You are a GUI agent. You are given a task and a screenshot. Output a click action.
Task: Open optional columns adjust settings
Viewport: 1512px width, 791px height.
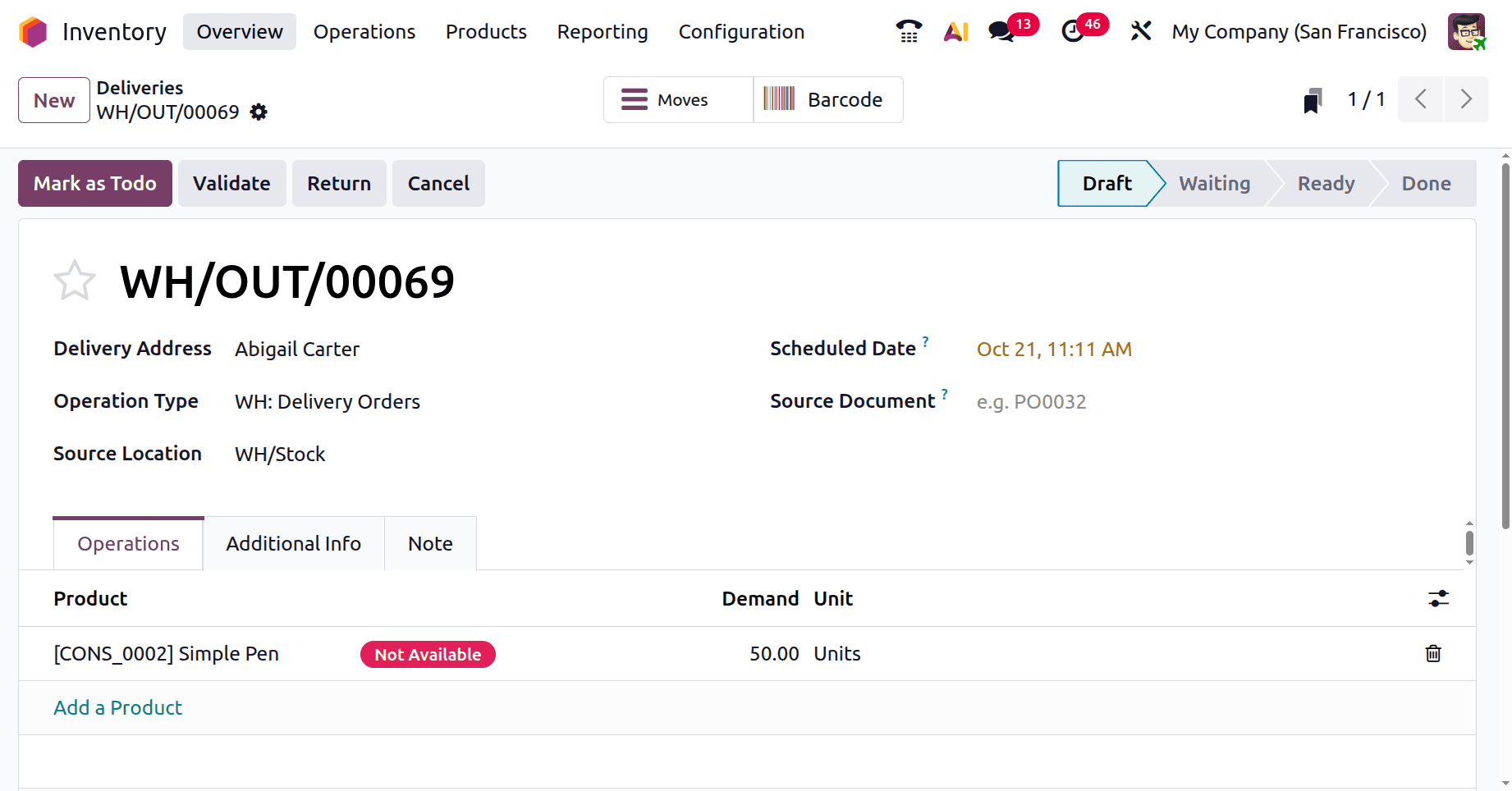(1438, 599)
